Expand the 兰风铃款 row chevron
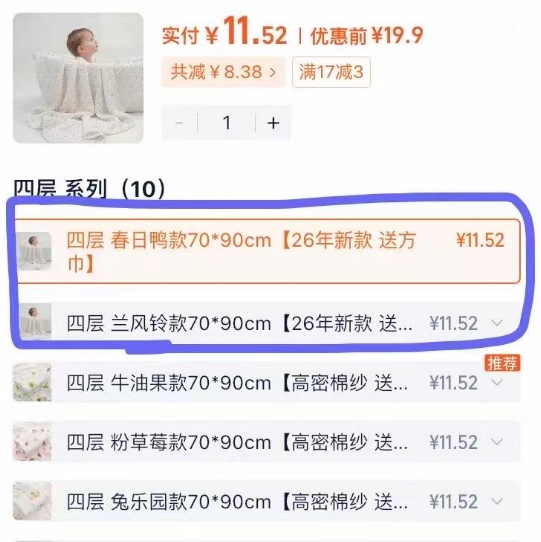541x542 pixels. tap(497, 323)
